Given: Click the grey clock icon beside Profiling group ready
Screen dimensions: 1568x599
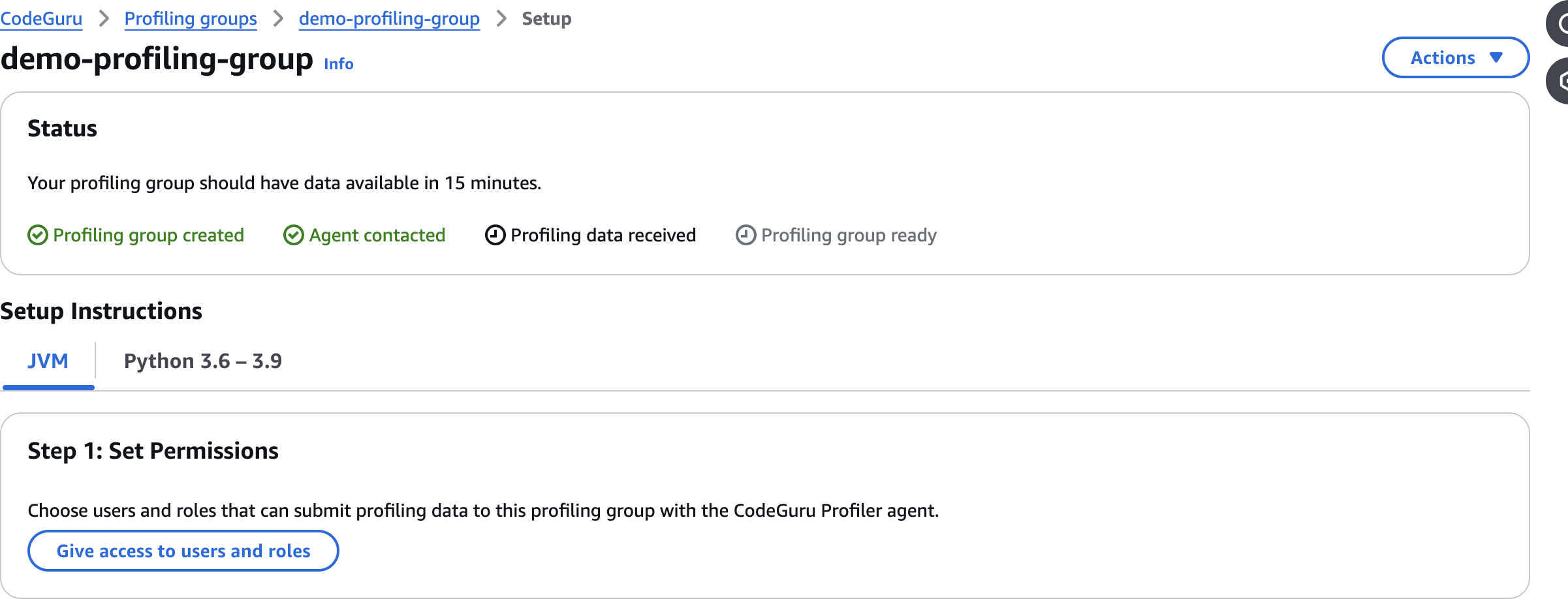Looking at the screenshot, I should tap(745, 235).
